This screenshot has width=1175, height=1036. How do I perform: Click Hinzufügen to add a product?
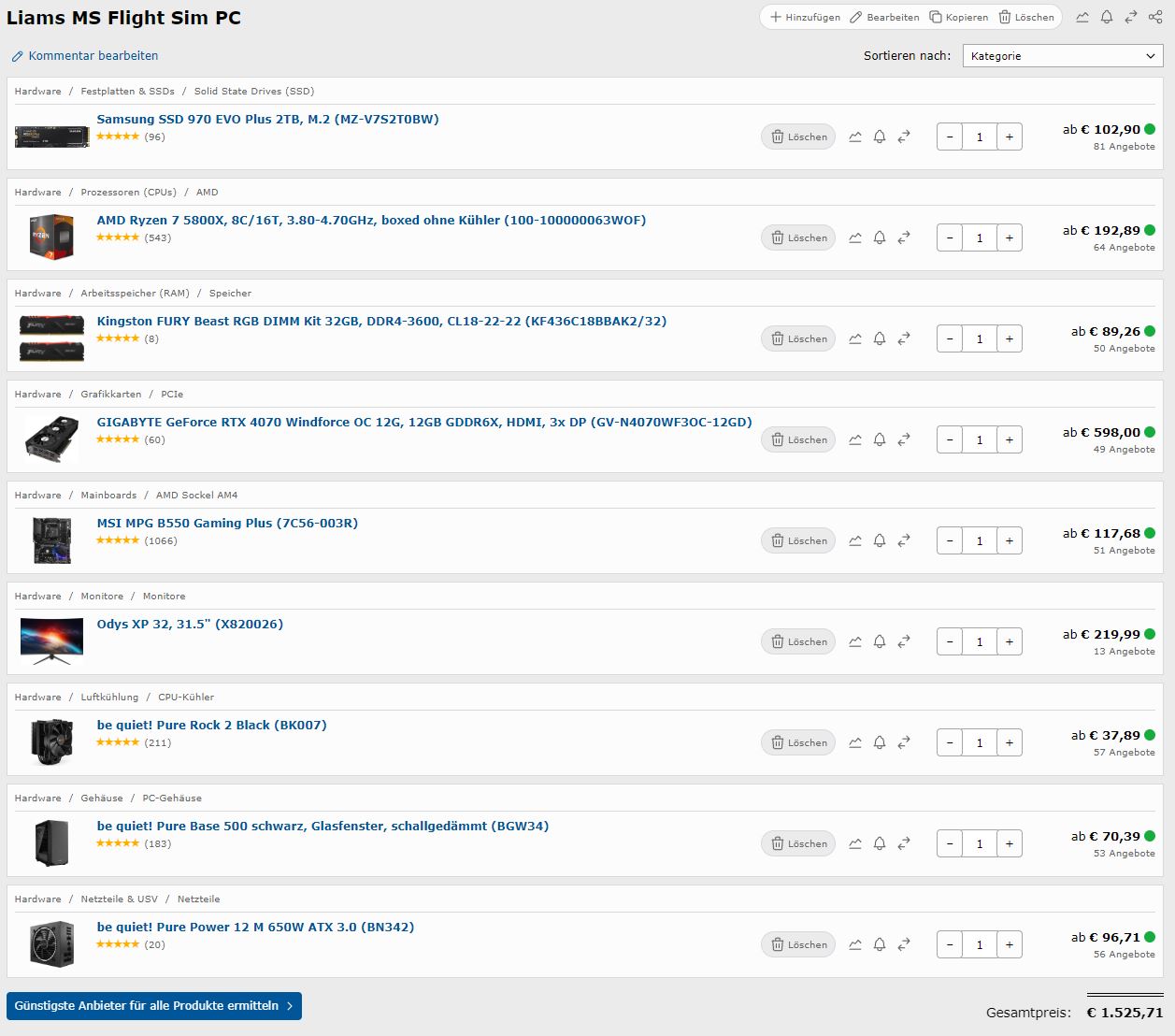(x=805, y=17)
